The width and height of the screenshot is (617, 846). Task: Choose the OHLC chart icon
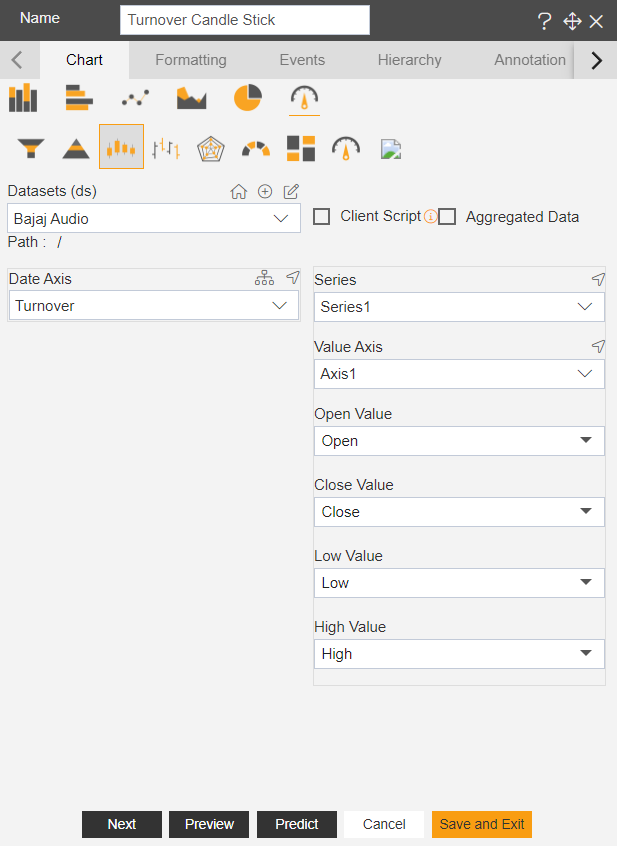coord(166,148)
